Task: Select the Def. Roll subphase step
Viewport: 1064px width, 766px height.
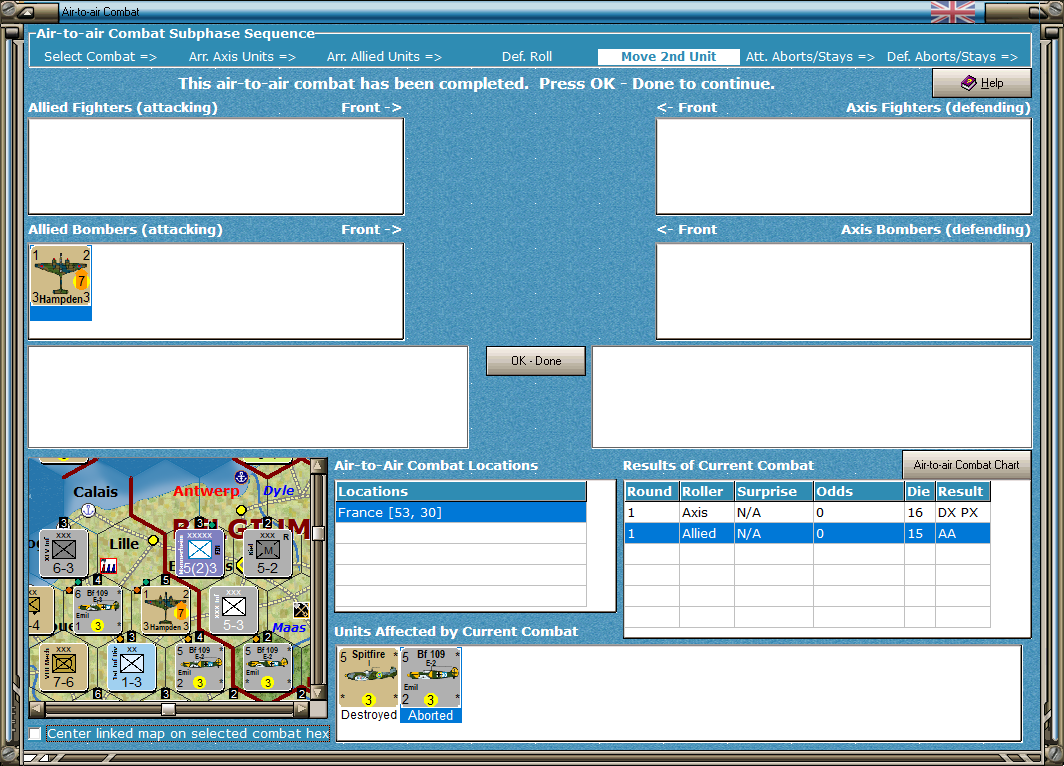Action: [527, 57]
